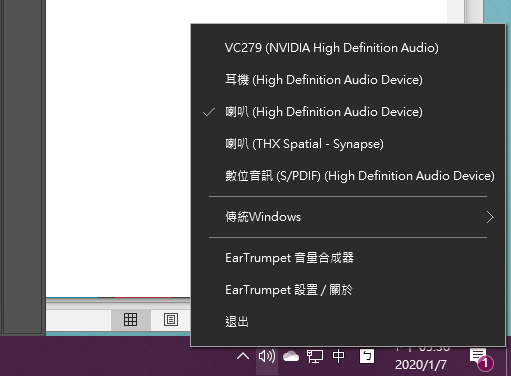Select the checked 喇叭 (High Definition Audio Device)
Image resolution: width=511 pixels, height=376 pixels.
pyautogui.click(x=348, y=112)
